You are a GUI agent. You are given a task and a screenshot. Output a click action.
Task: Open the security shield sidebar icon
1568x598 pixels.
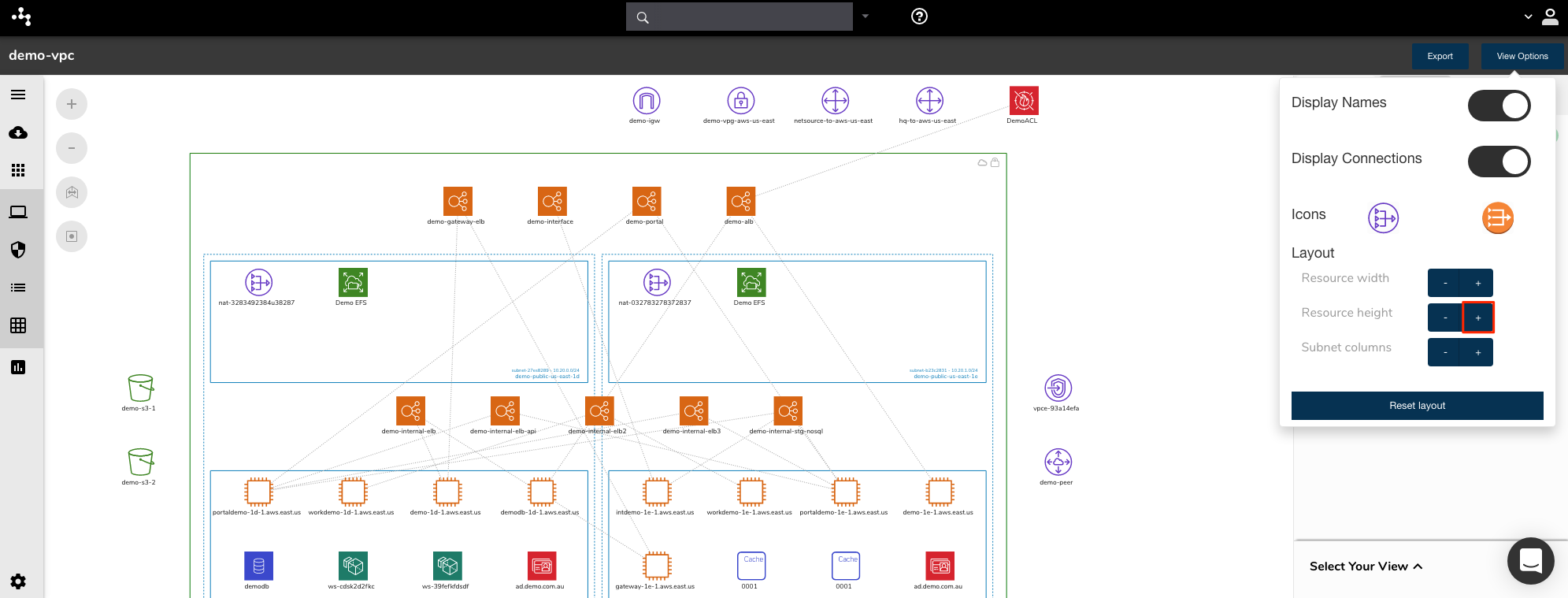(18, 250)
